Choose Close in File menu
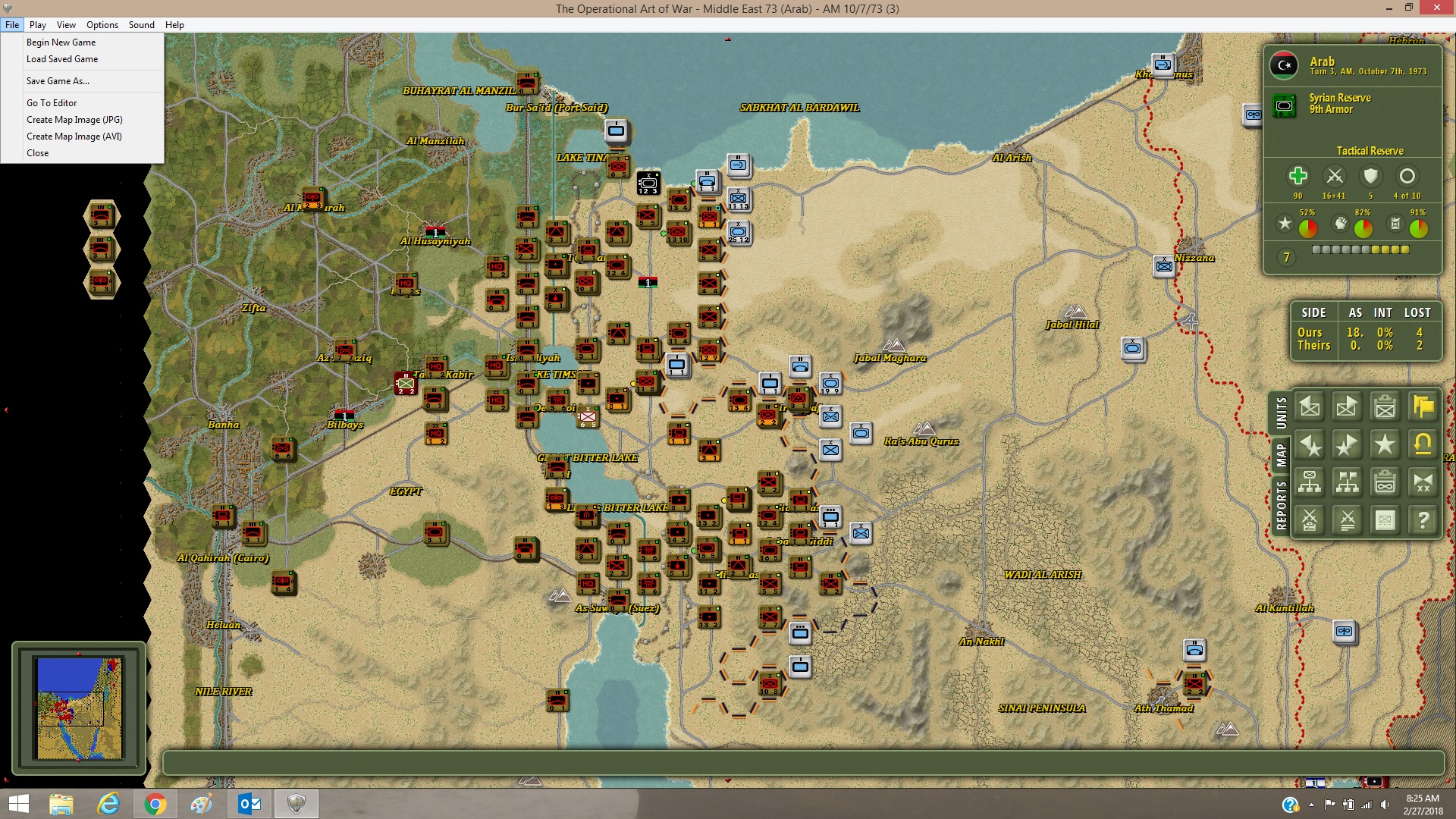This screenshot has width=1456, height=819. 82,153
